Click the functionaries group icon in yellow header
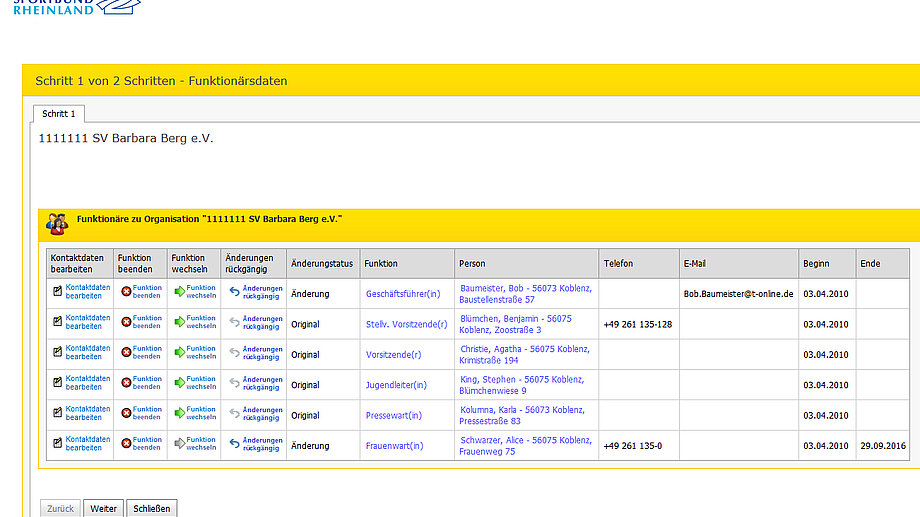Viewport: 920px width, 517px height. 57,223
